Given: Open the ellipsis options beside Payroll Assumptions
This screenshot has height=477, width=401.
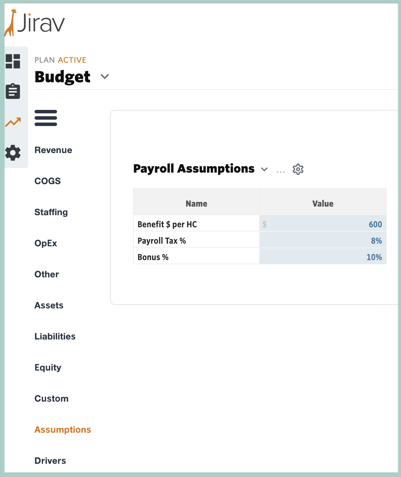Looking at the screenshot, I should coord(281,171).
